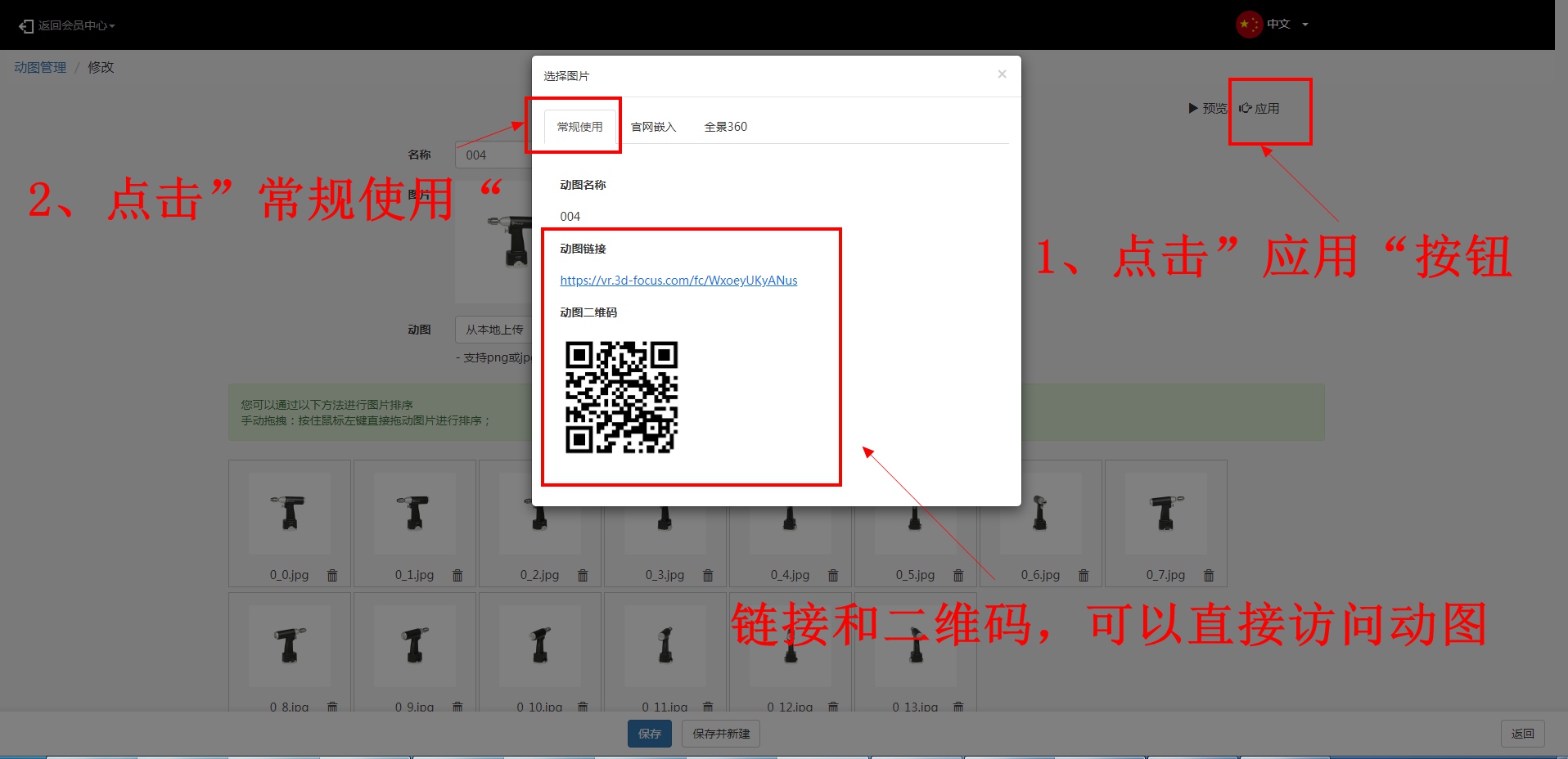Open the 全景360 tab

pyautogui.click(x=725, y=127)
